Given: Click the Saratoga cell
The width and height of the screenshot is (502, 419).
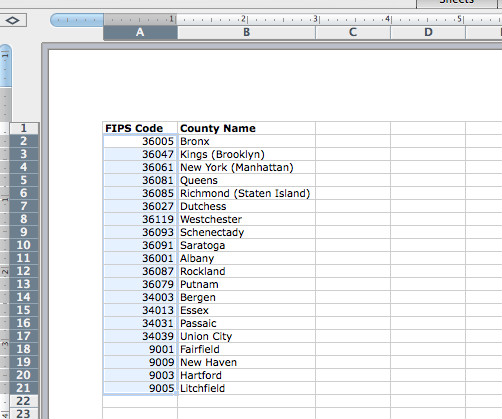Looking at the screenshot, I should (x=246, y=245).
